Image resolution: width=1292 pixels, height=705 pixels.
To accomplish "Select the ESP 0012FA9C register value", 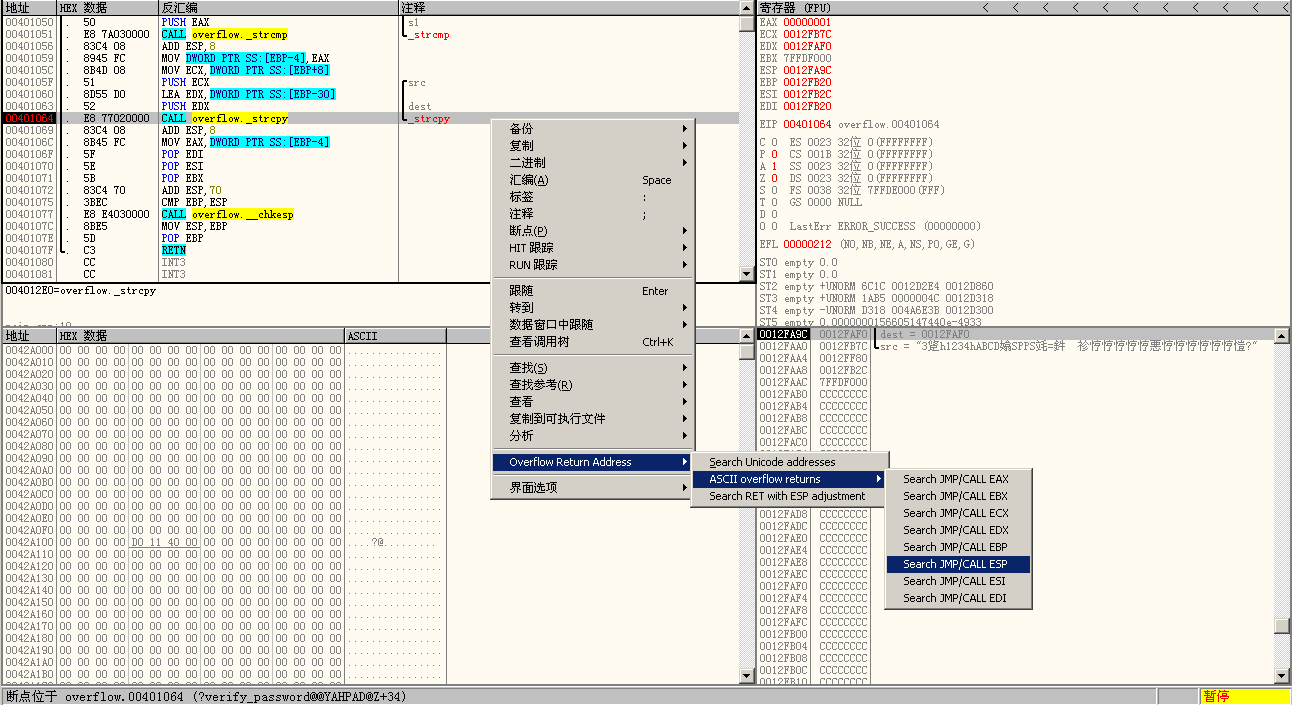I will coord(807,70).
